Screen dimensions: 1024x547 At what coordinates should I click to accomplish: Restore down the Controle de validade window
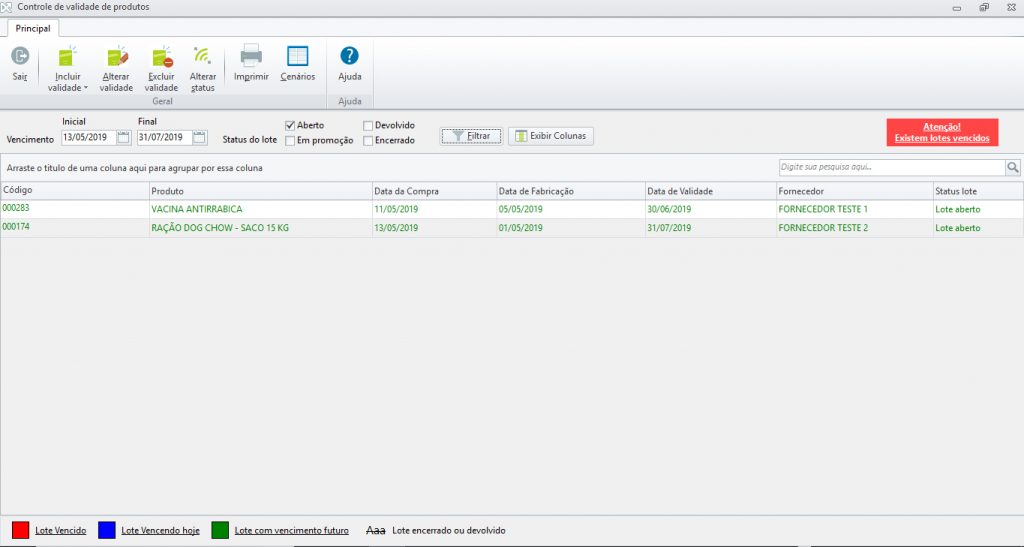tap(984, 8)
